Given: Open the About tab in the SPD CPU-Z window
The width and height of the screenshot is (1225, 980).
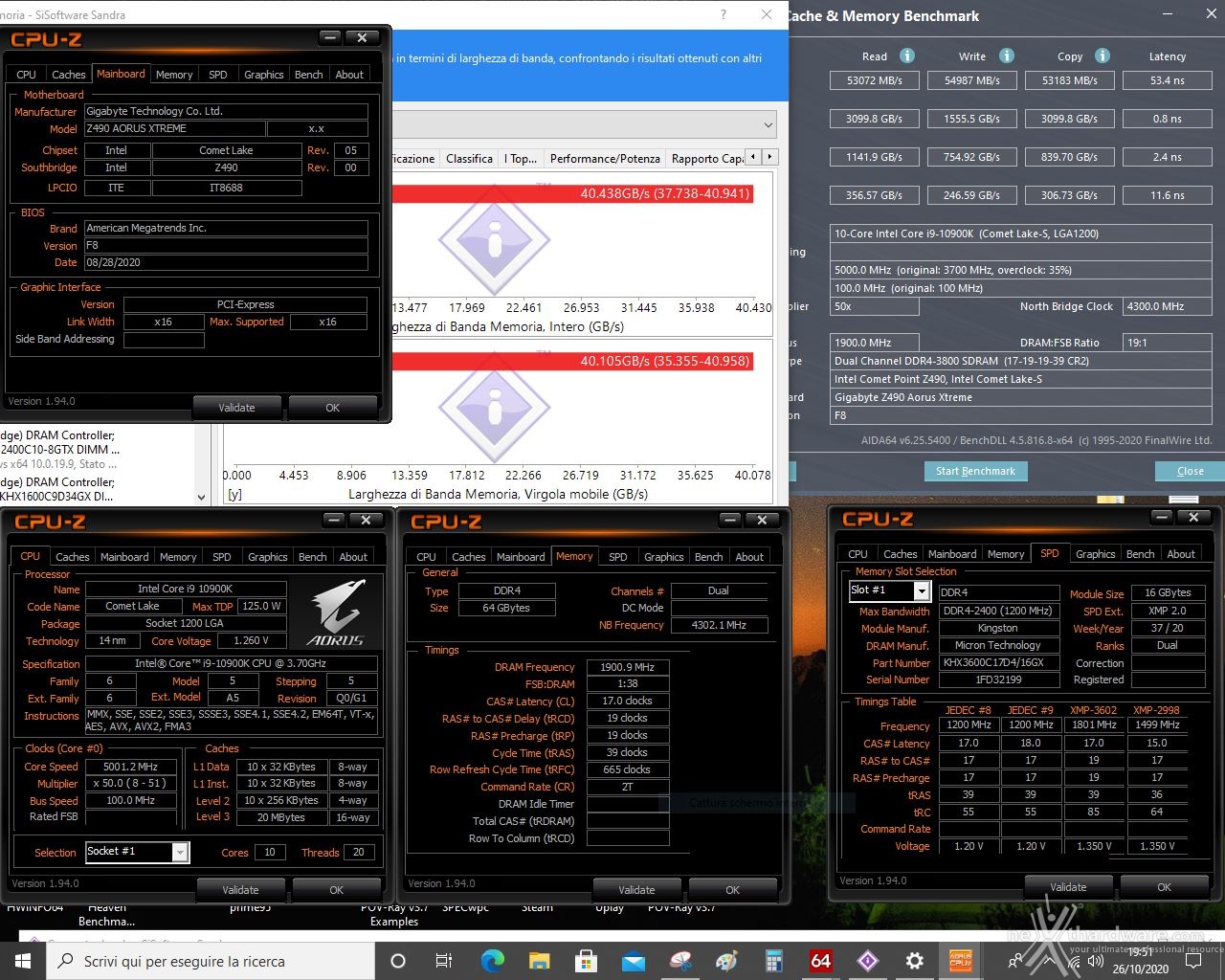Looking at the screenshot, I should tap(1181, 554).
